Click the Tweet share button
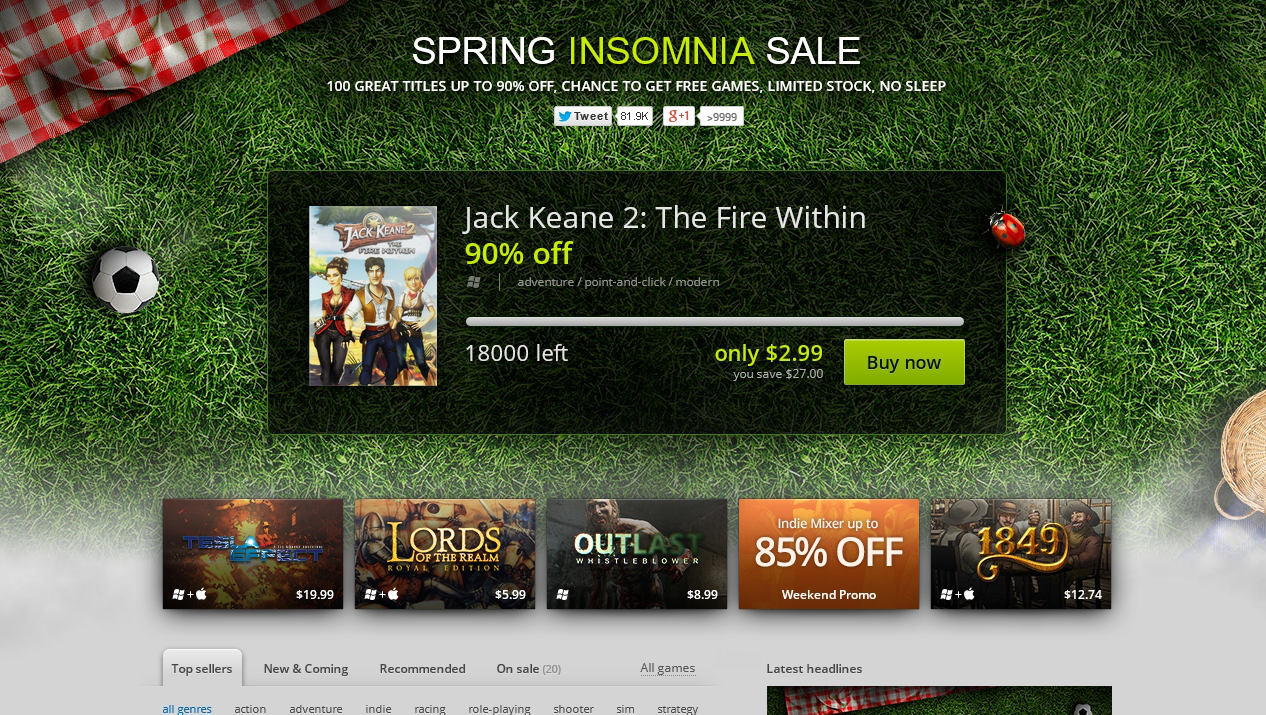 click(x=583, y=116)
